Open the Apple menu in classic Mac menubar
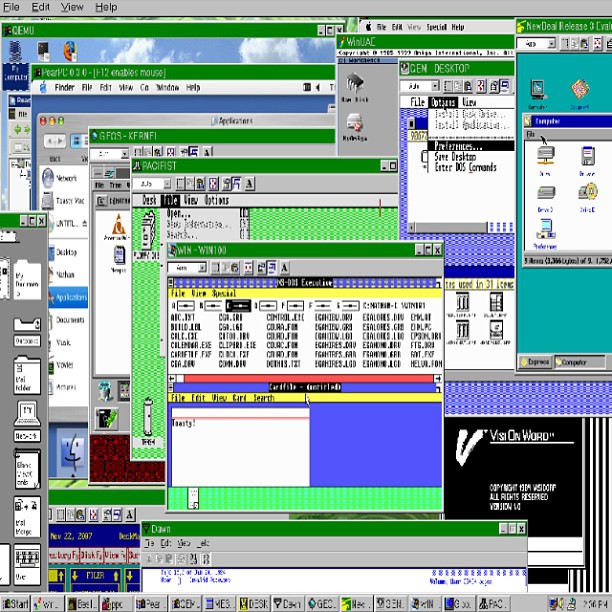Image resolution: width=612 pixels, height=612 pixels. coord(368,27)
